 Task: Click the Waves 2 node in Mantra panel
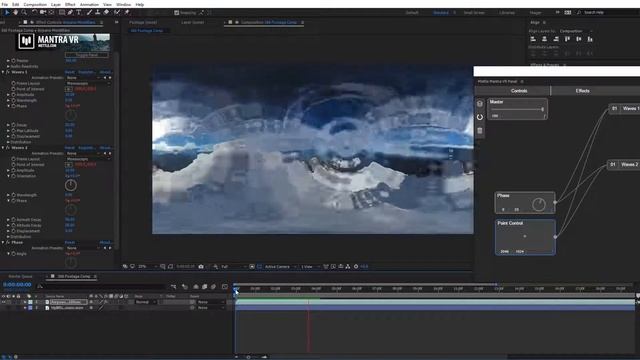[x=624, y=164]
